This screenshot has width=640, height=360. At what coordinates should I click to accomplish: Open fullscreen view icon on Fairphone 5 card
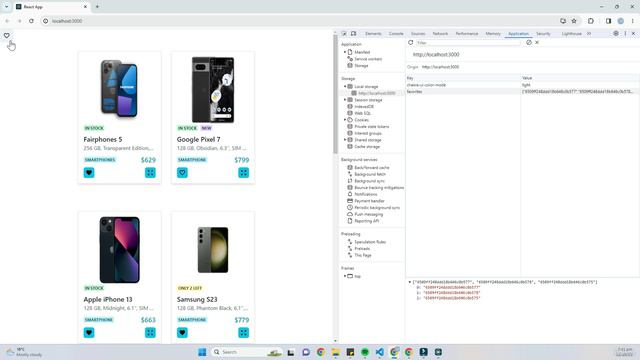[150, 173]
